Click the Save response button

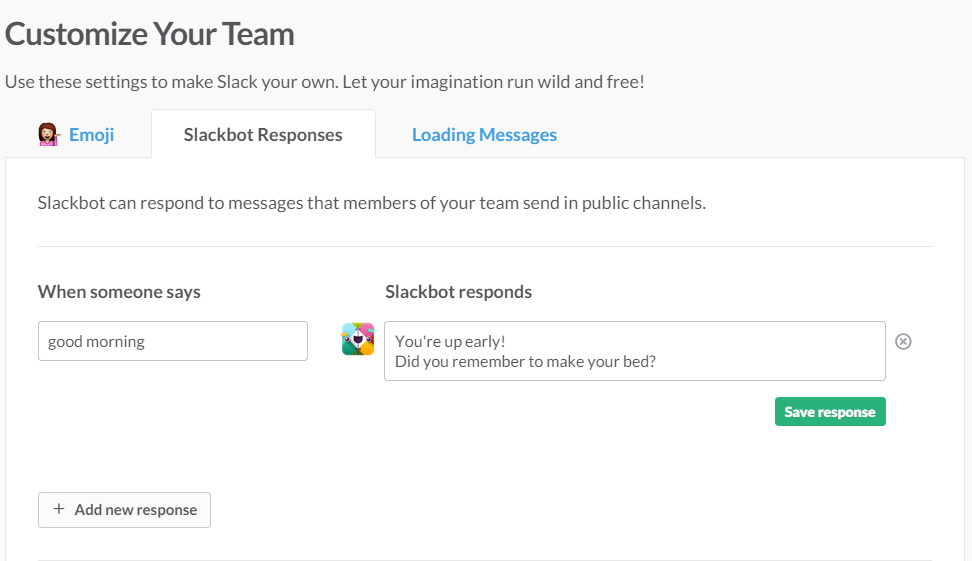tap(830, 412)
